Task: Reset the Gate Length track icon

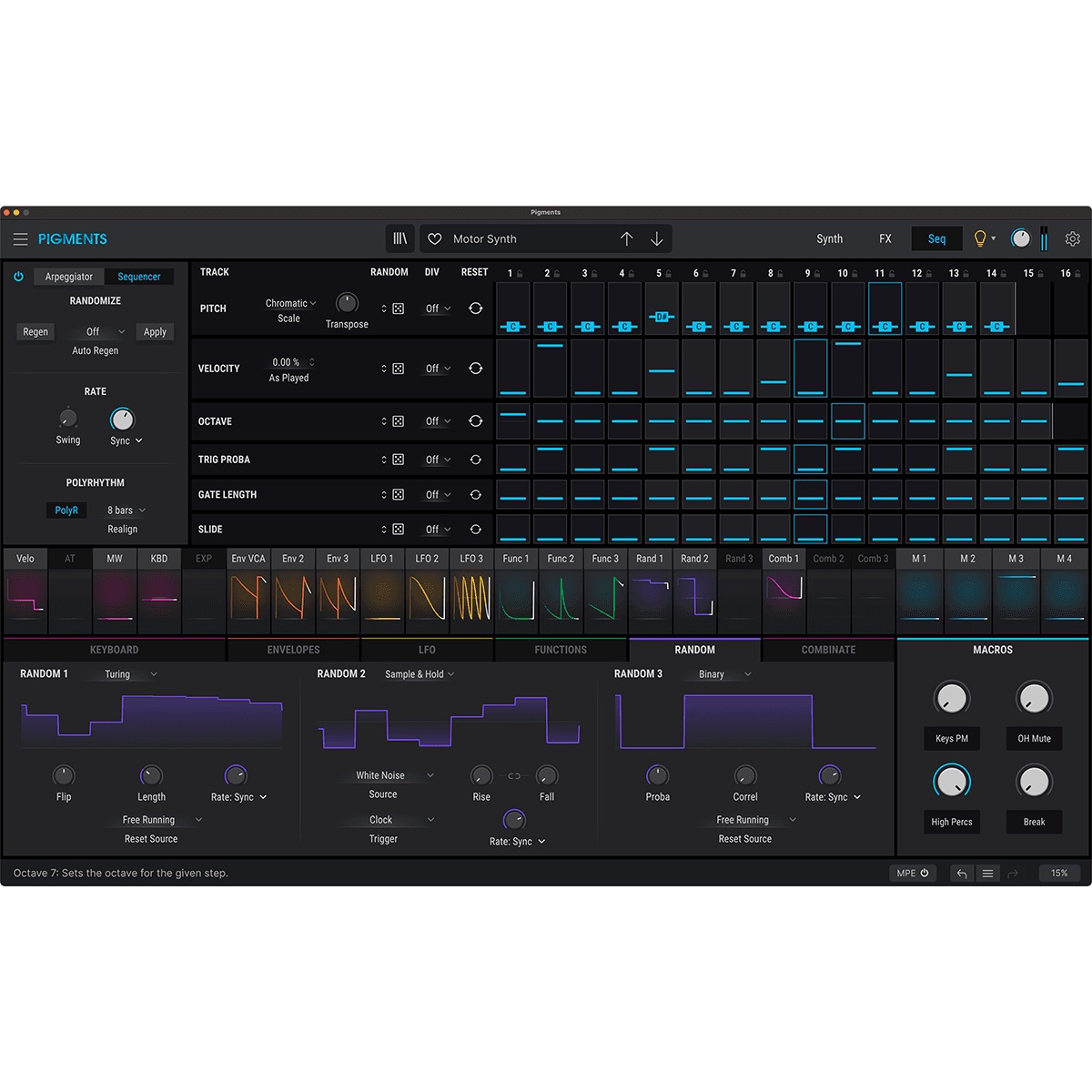Action: (x=475, y=495)
